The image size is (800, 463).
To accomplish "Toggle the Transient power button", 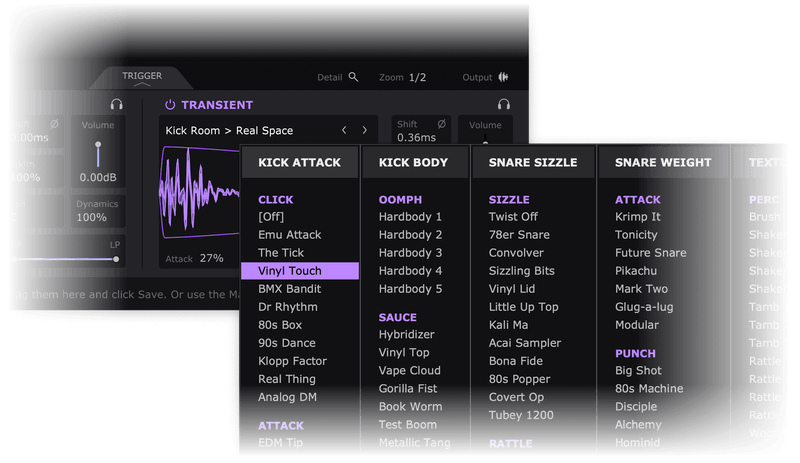I will [170, 105].
